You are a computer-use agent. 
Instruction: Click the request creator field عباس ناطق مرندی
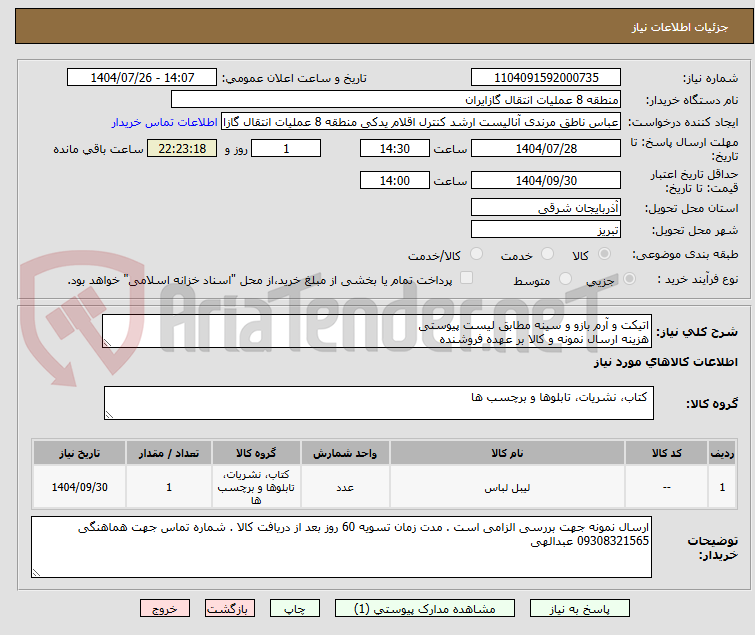tap(421, 122)
